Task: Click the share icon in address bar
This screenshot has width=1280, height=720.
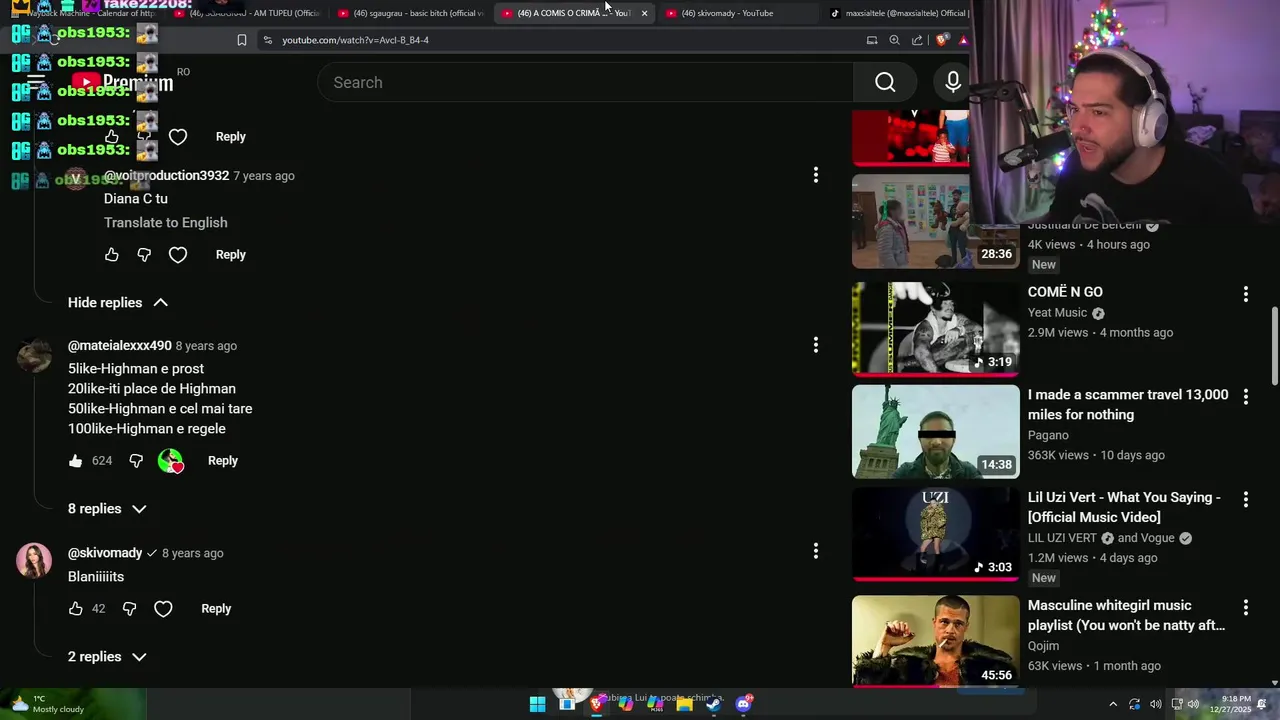Action: (917, 40)
